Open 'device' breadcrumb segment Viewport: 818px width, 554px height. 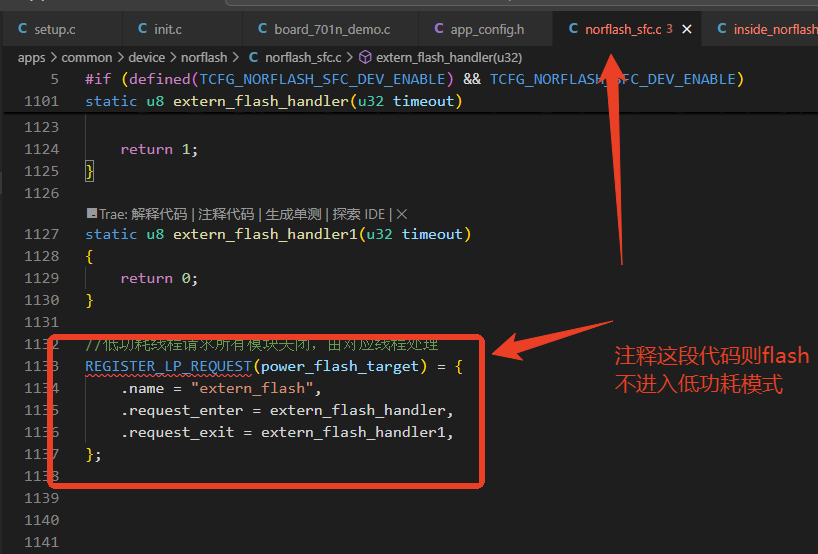(x=147, y=57)
